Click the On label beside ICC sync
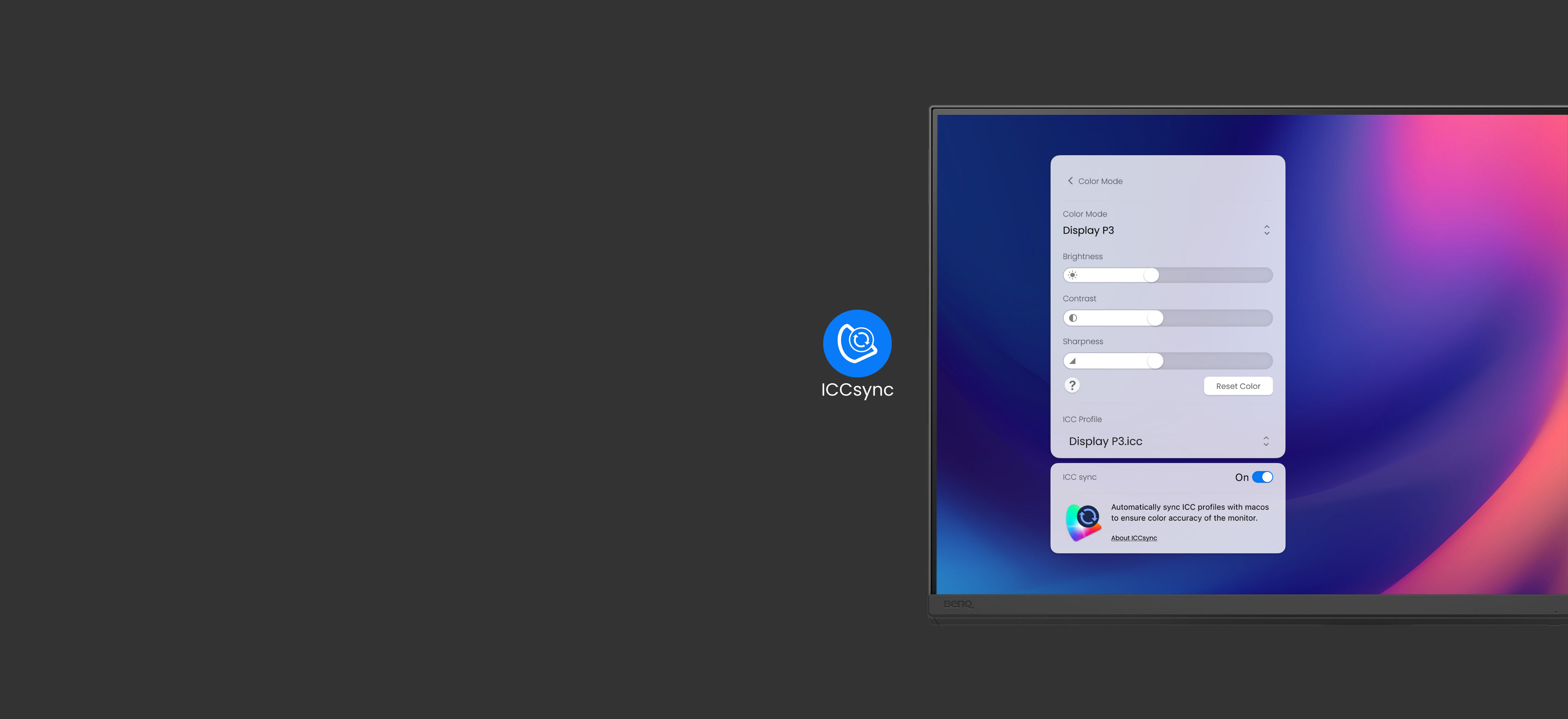 (x=1242, y=477)
